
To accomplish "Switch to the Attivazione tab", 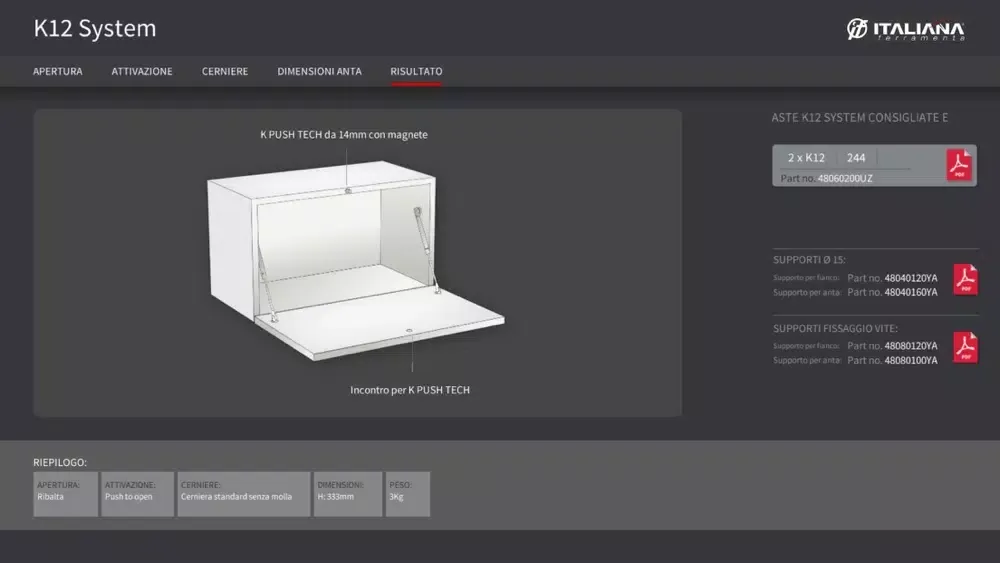I will point(142,71).
